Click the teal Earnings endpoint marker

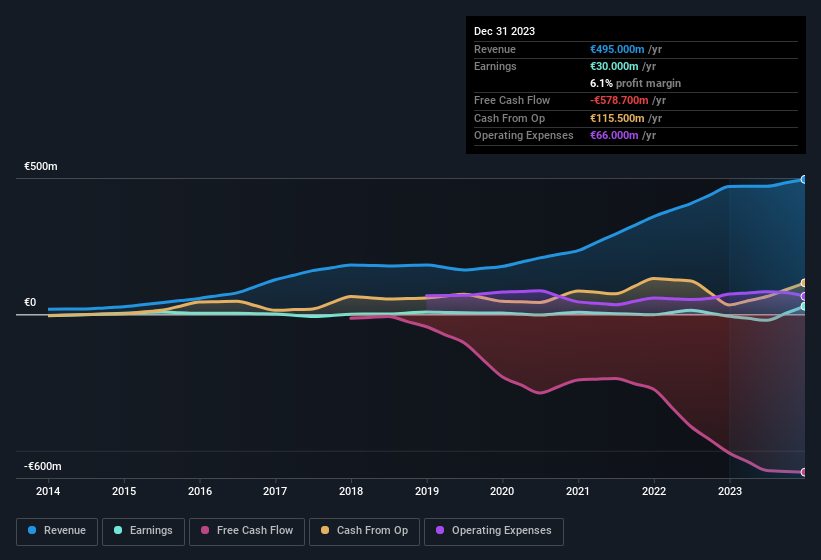coord(804,307)
